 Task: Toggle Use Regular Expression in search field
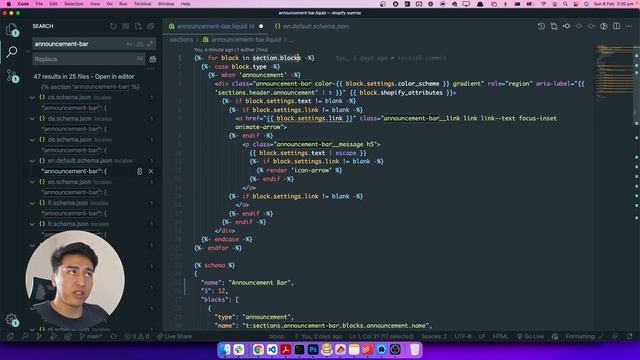pos(150,44)
